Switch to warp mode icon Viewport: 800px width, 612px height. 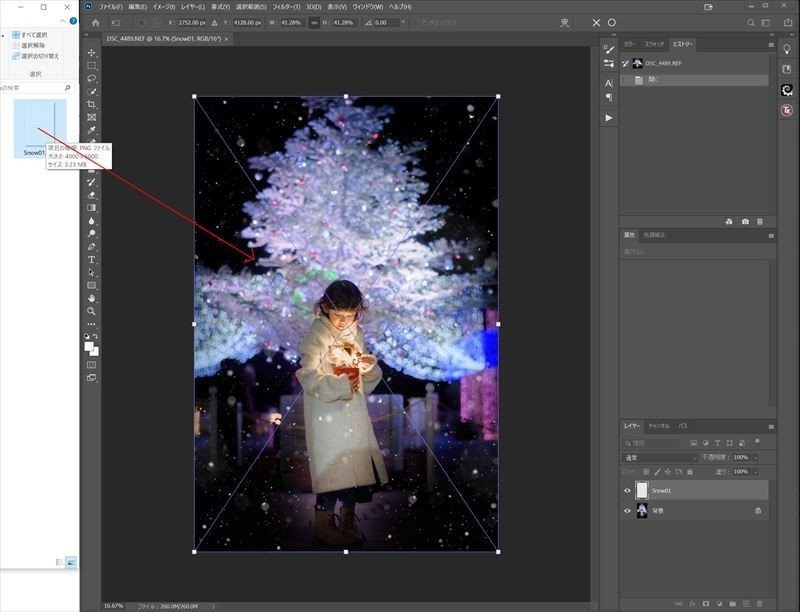(x=565, y=22)
